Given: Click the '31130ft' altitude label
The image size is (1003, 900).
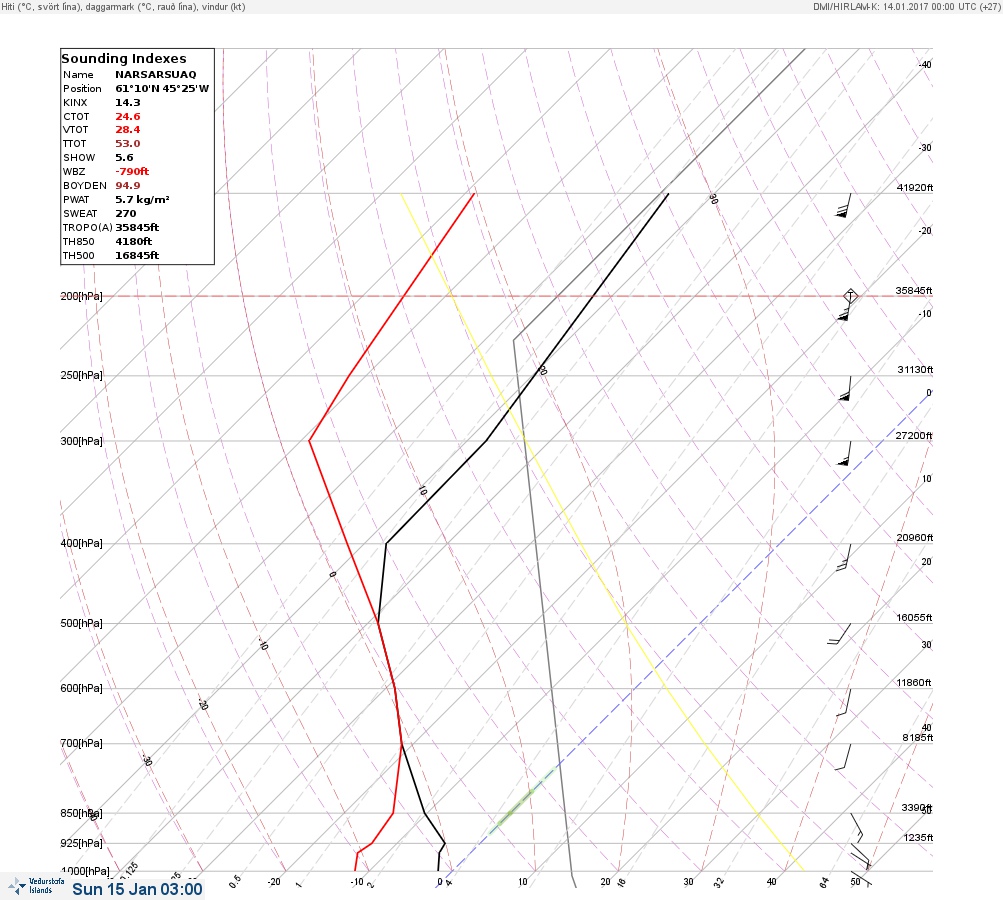Looking at the screenshot, I should tap(915, 370).
